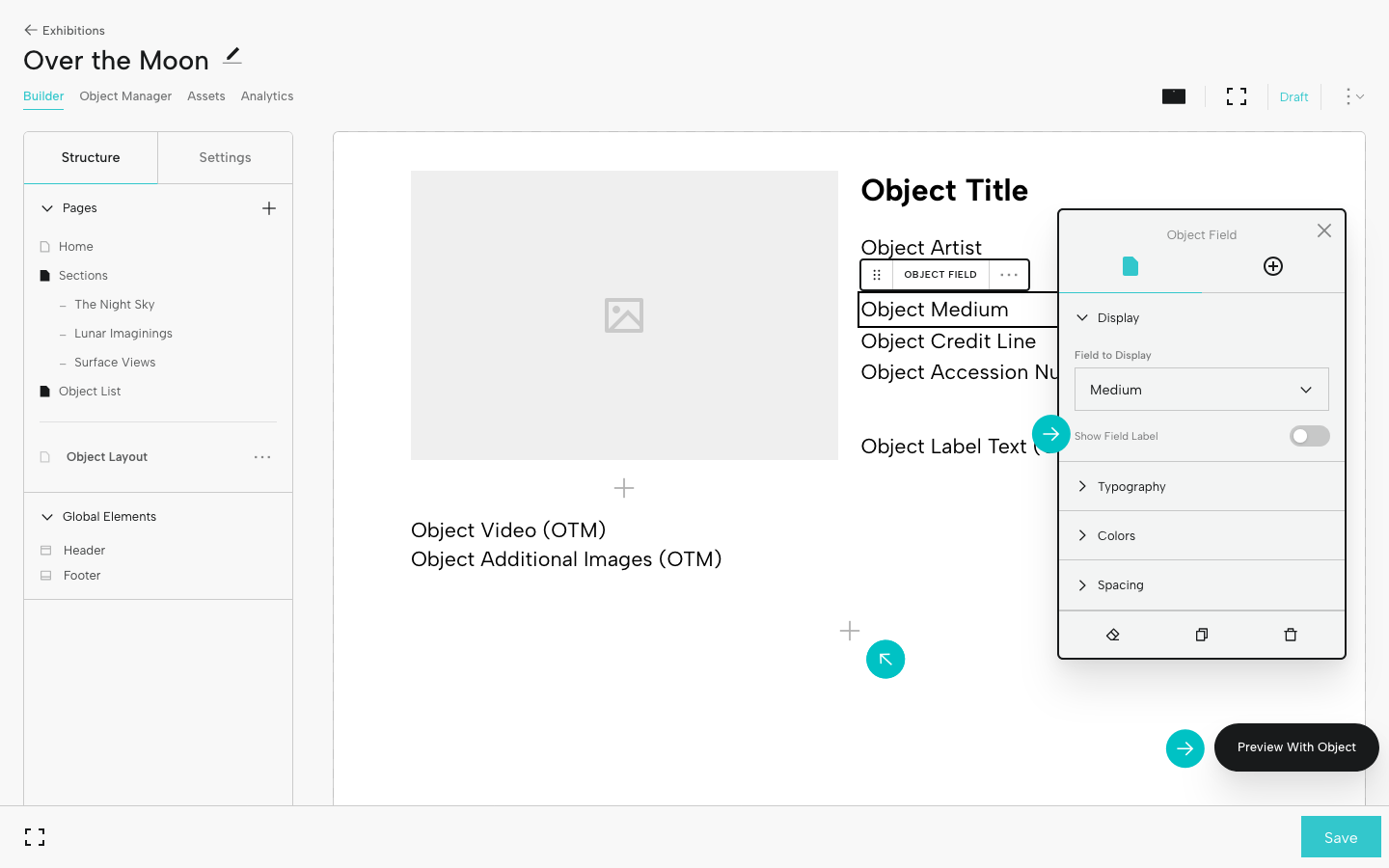Add a new page with the plus icon

tap(269, 208)
